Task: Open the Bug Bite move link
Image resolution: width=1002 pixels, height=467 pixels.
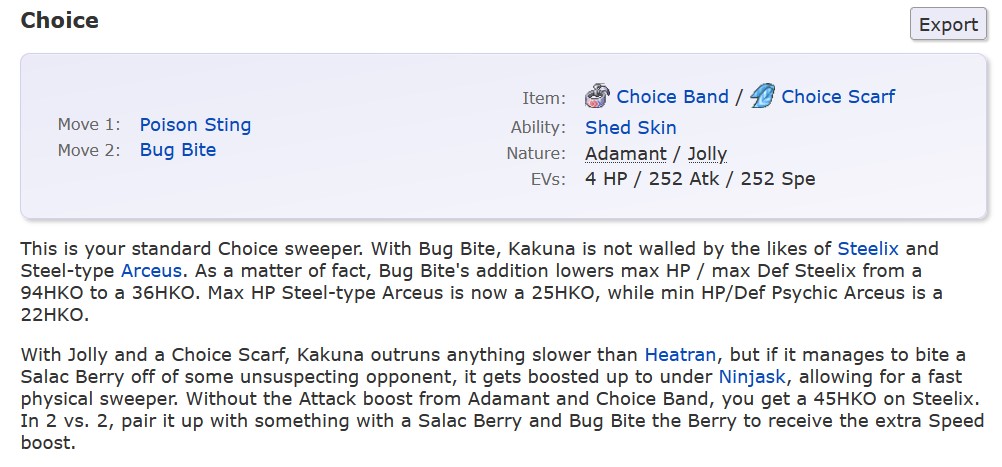Action: coord(178,150)
